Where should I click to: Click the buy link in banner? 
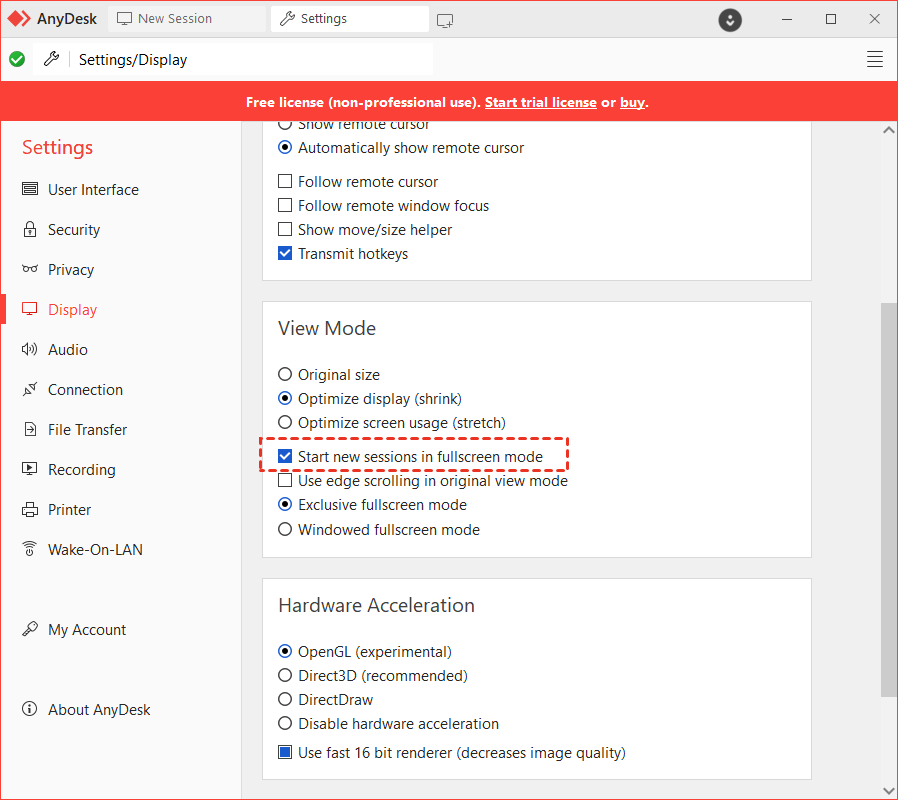pos(632,102)
